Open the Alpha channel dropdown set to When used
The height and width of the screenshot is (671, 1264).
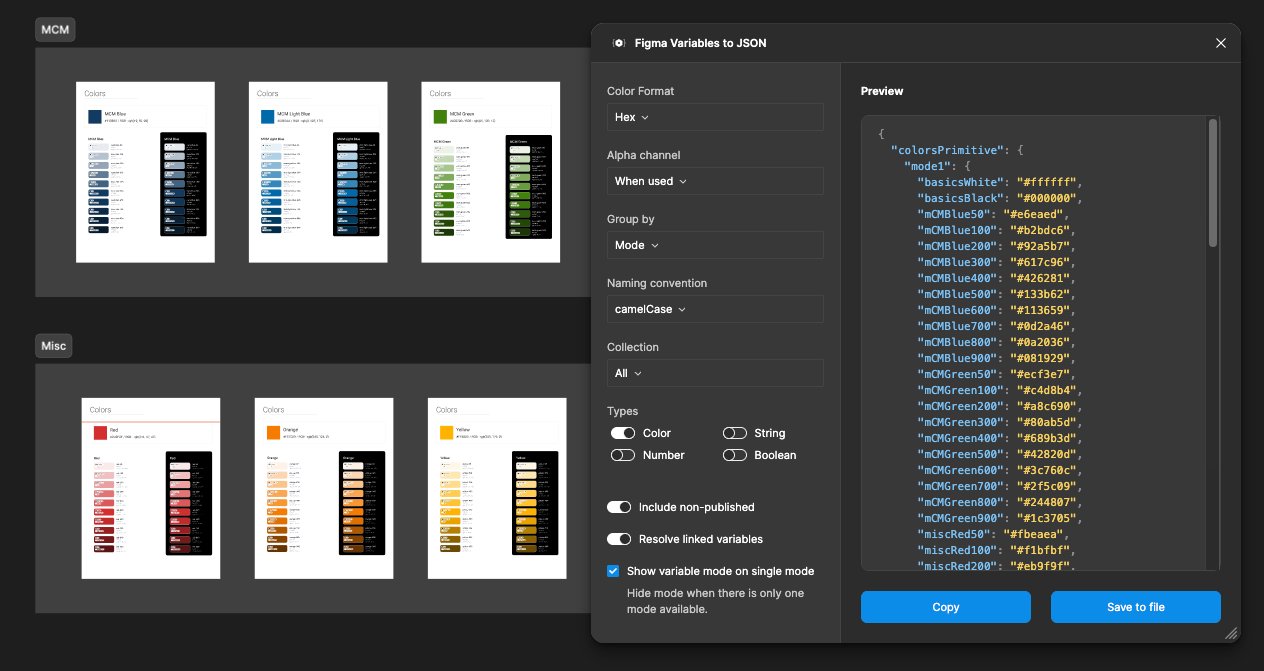pos(714,181)
